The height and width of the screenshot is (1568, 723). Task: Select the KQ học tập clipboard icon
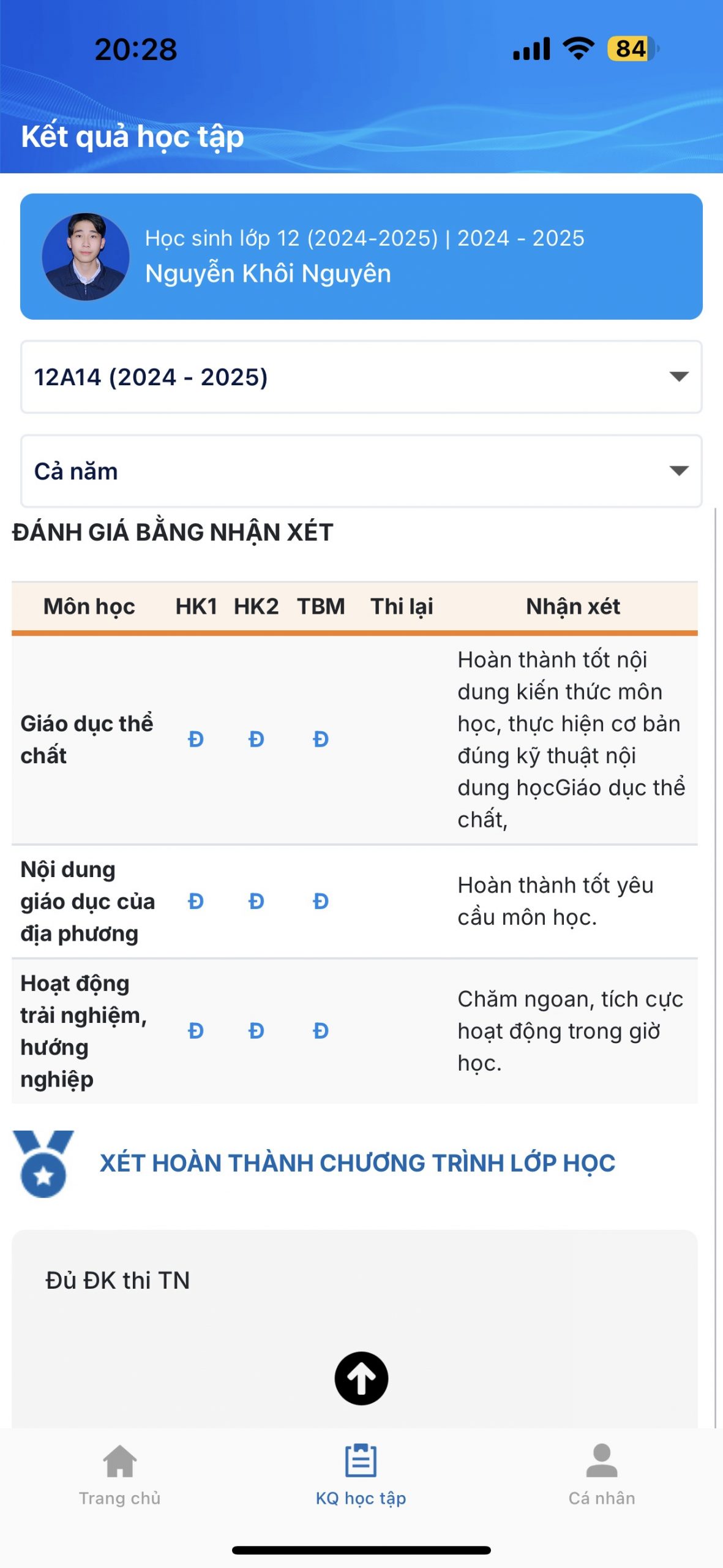pos(361,1461)
